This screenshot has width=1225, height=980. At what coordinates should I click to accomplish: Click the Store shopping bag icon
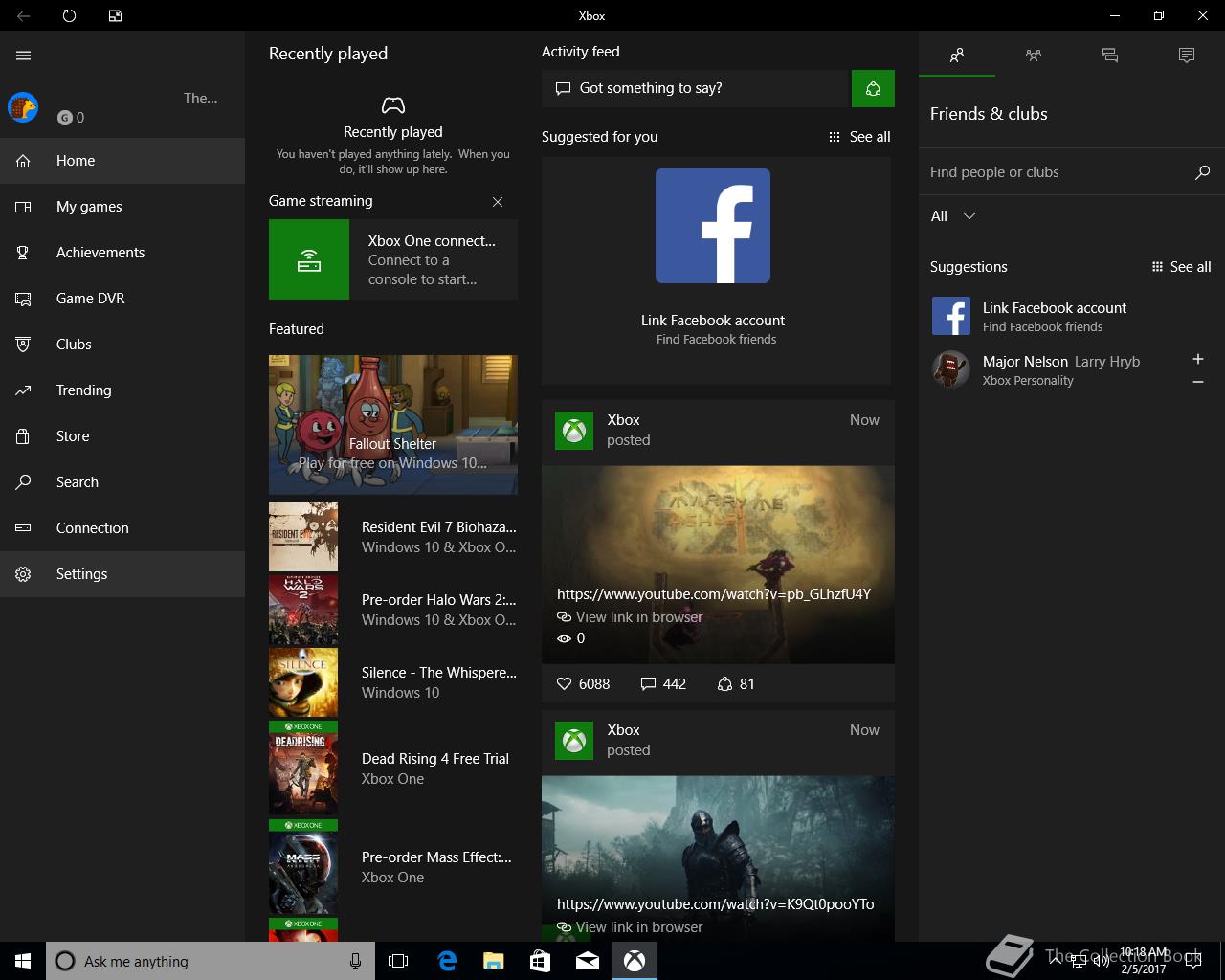click(23, 436)
